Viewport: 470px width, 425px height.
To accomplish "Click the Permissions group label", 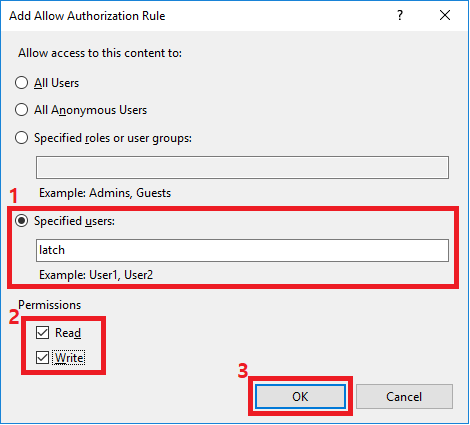I will (50, 305).
